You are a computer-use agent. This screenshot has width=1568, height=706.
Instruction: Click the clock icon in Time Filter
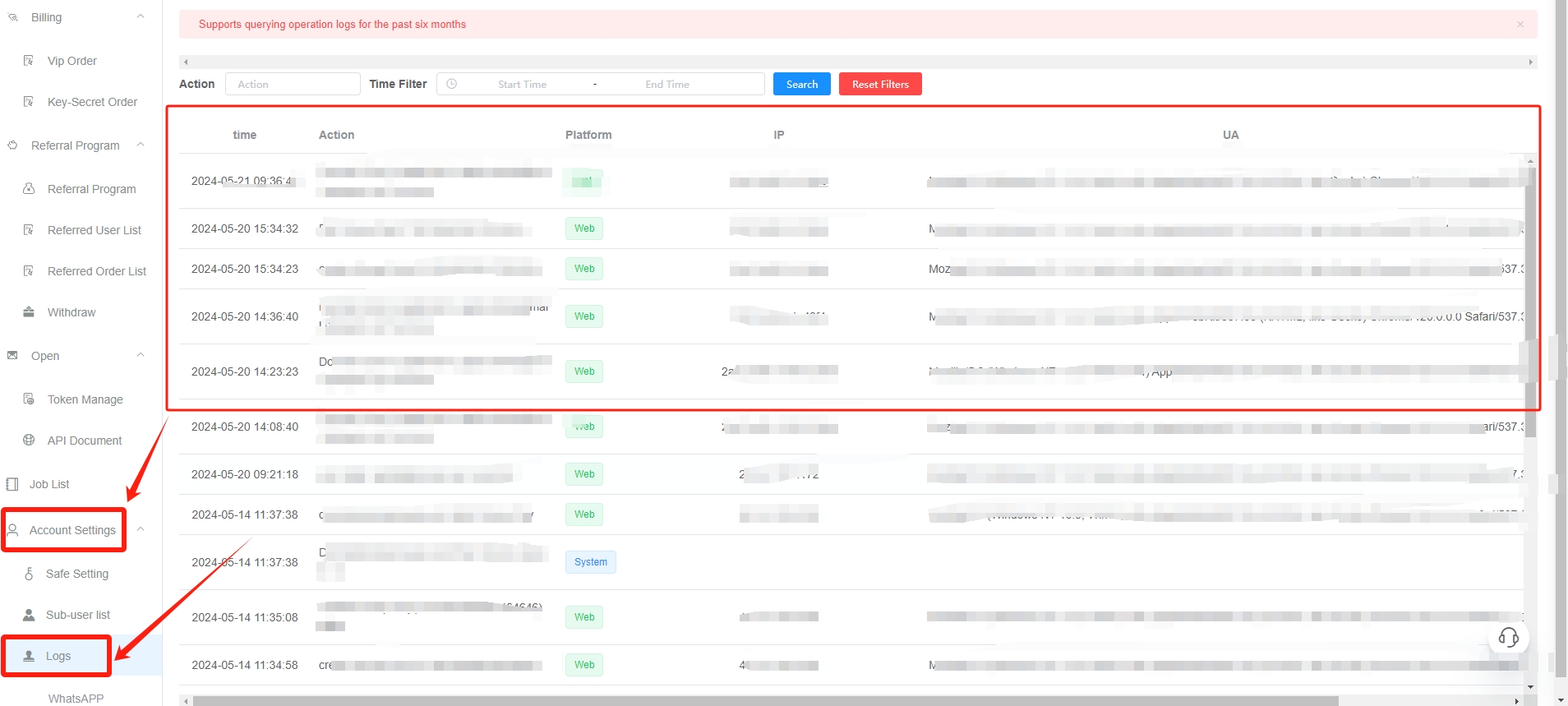pos(452,84)
